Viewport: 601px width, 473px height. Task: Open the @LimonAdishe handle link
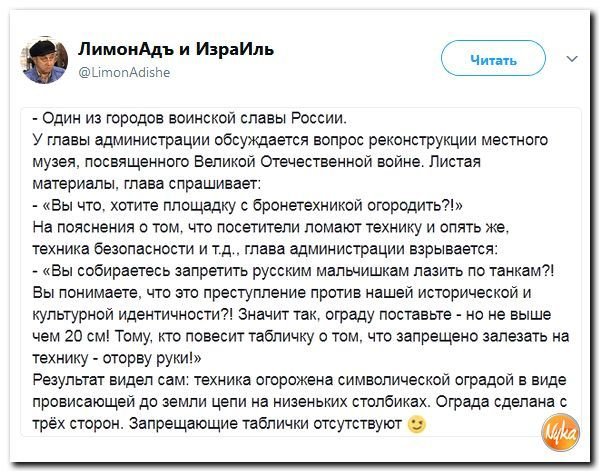(x=124, y=72)
